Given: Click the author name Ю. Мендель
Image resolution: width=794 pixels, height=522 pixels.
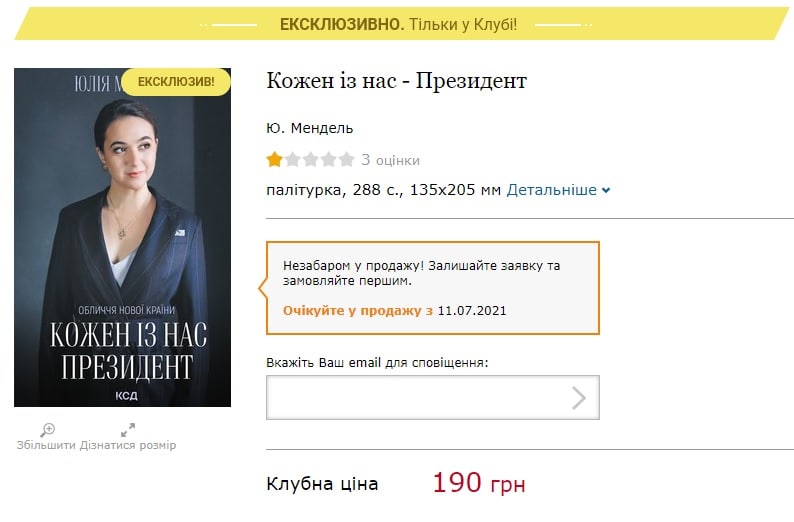Looking at the screenshot, I should (309, 128).
